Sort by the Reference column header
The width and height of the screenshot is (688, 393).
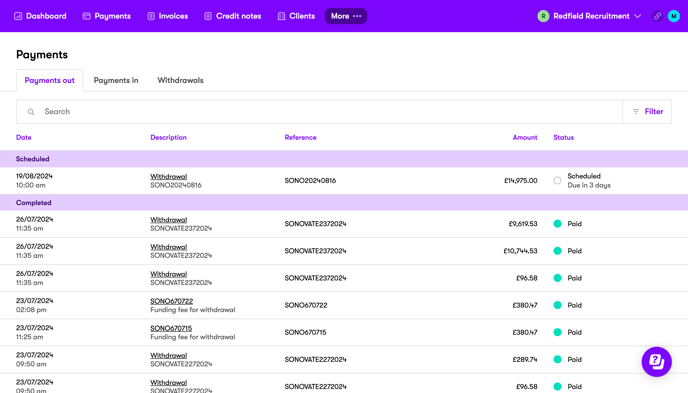tap(301, 137)
